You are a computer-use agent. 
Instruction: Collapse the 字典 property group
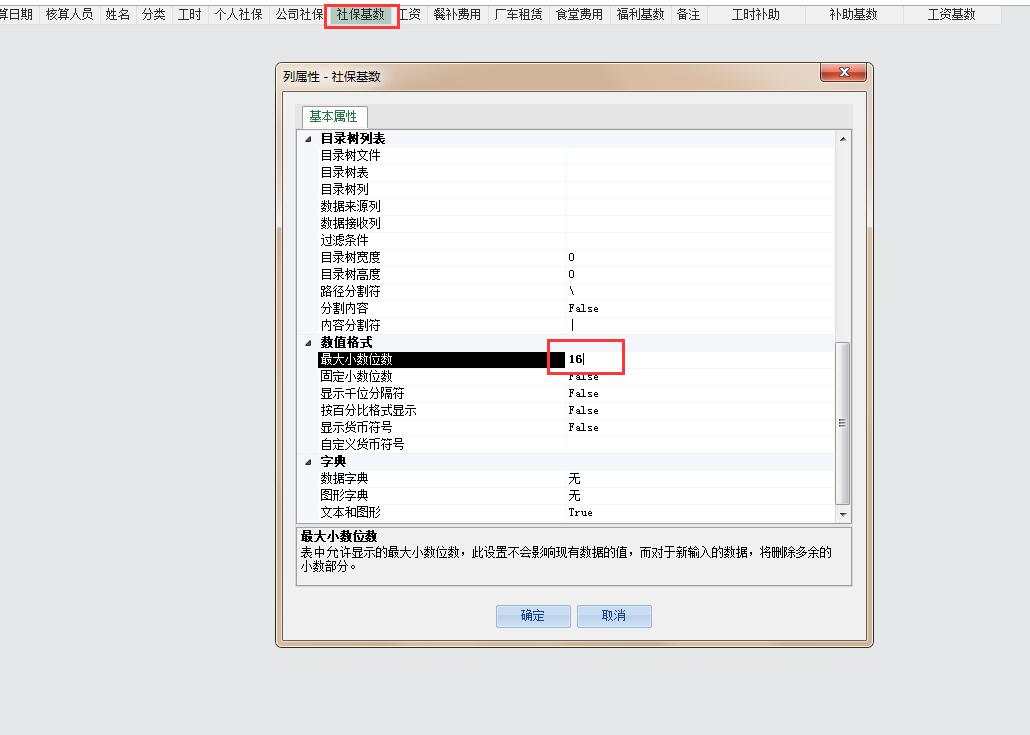click(308, 462)
